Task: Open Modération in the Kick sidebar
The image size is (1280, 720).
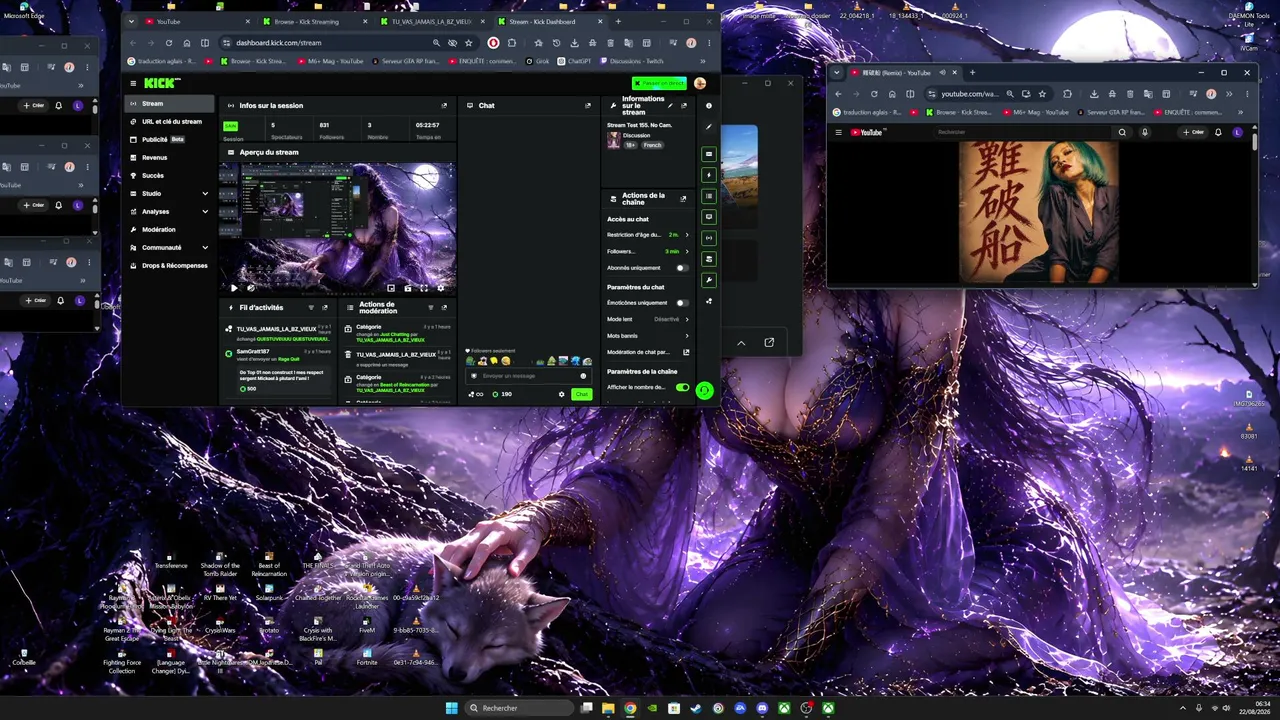Action: coord(169,230)
